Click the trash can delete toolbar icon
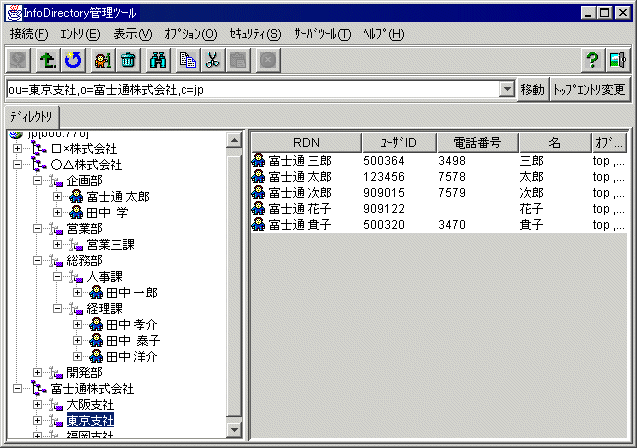 click(128, 61)
